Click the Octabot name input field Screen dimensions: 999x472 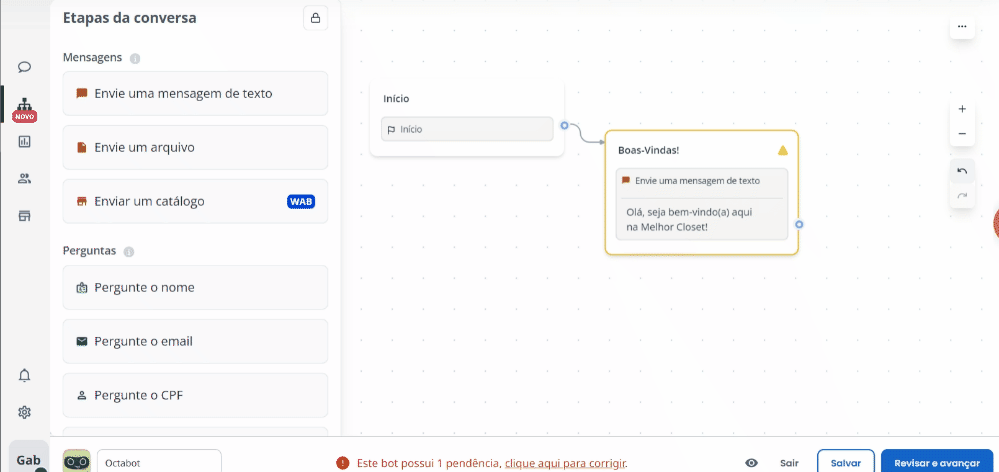coord(159,461)
